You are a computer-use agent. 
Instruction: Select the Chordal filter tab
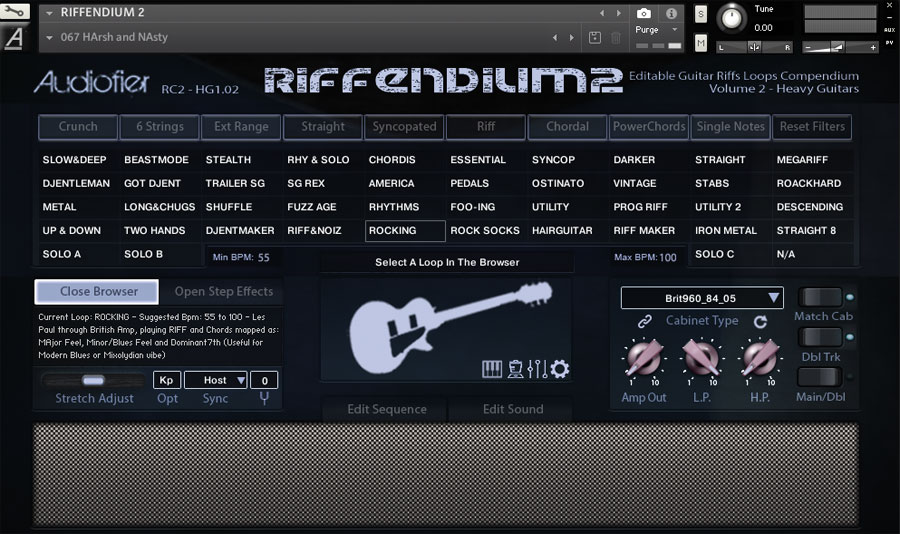567,127
